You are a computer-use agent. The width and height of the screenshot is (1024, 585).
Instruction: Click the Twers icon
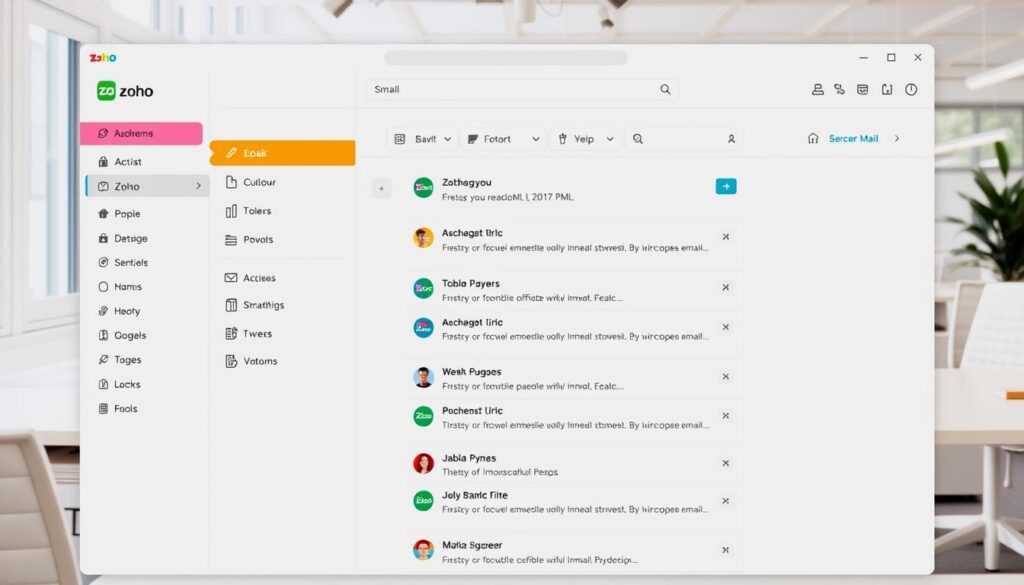231,334
